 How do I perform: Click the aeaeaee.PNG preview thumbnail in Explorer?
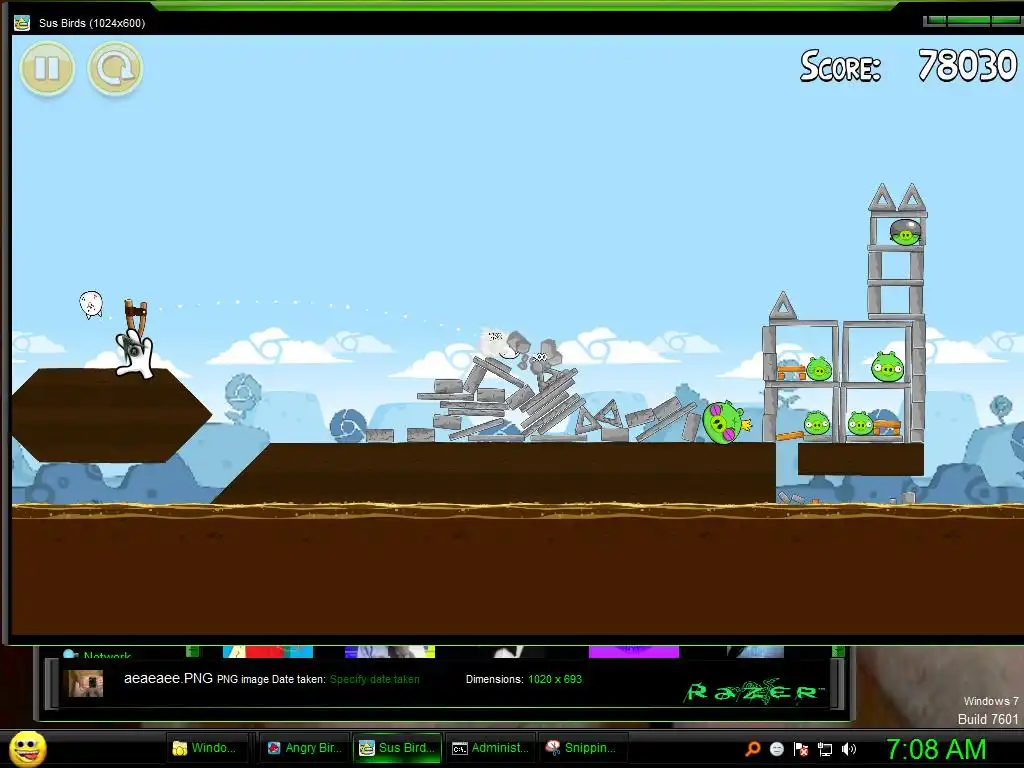[x=86, y=683]
